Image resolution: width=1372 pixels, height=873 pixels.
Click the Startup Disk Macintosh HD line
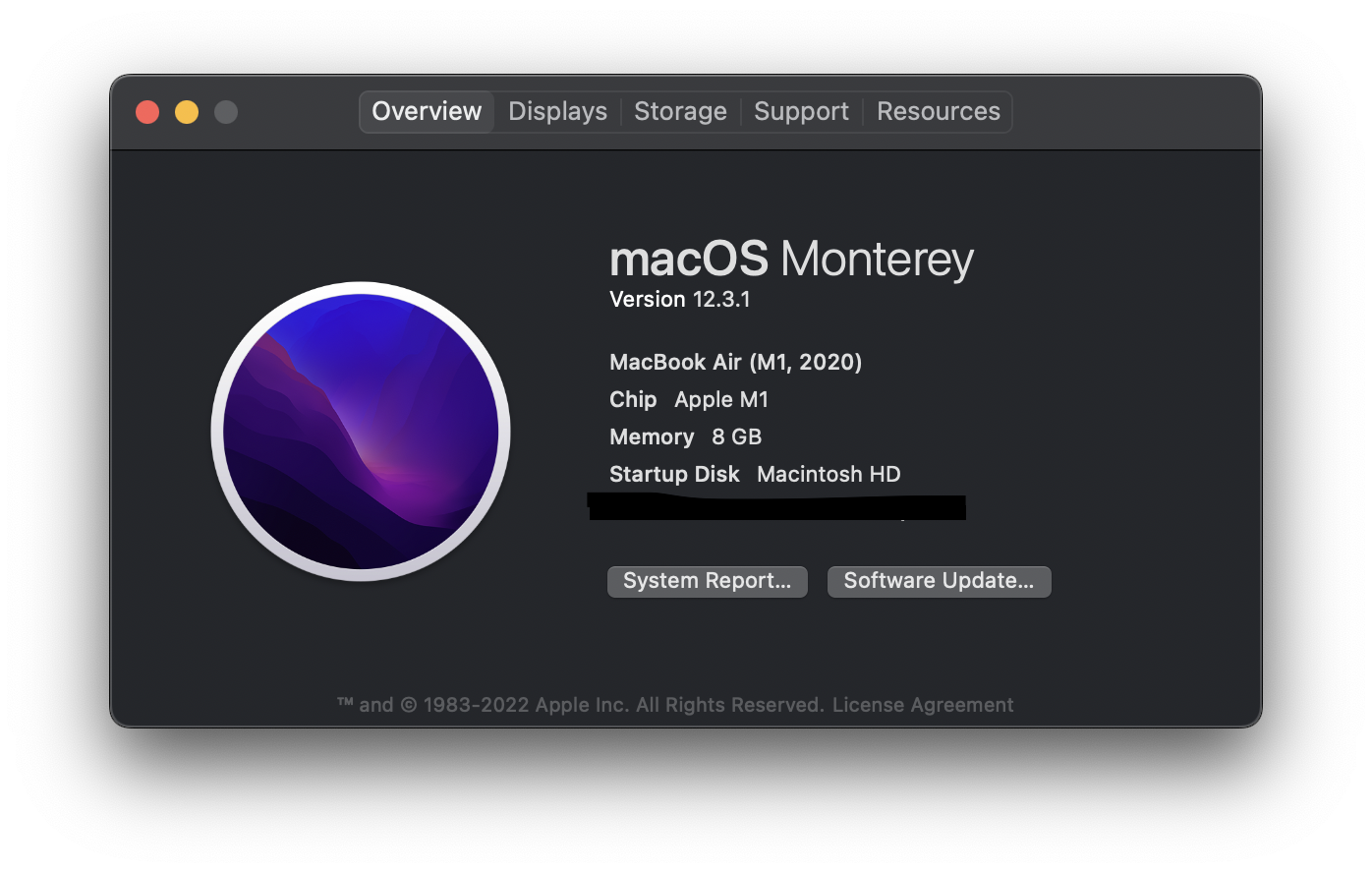[754, 475]
